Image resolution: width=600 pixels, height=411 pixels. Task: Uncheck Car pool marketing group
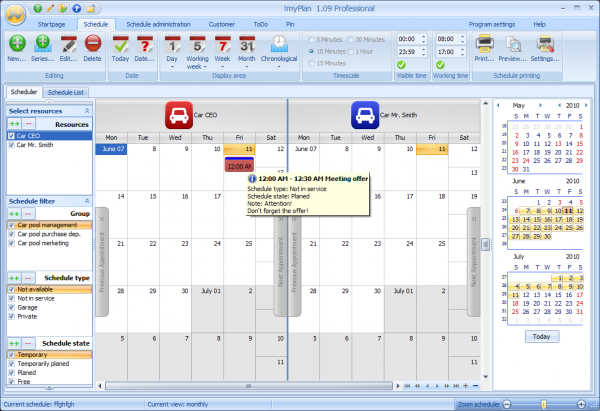[11, 243]
